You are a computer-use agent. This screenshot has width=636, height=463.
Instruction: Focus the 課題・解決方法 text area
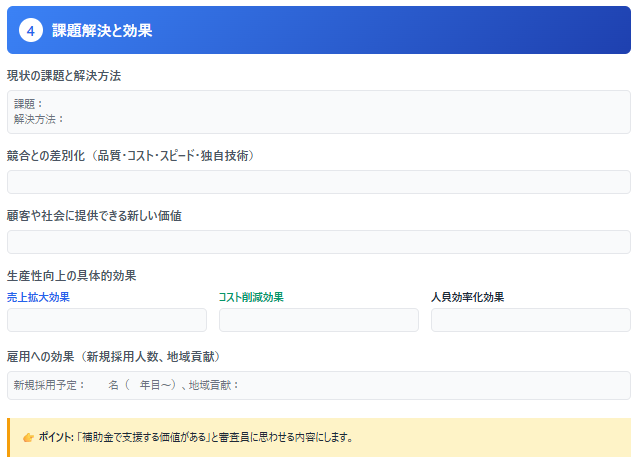pyautogui.click(x=318, y=111)
